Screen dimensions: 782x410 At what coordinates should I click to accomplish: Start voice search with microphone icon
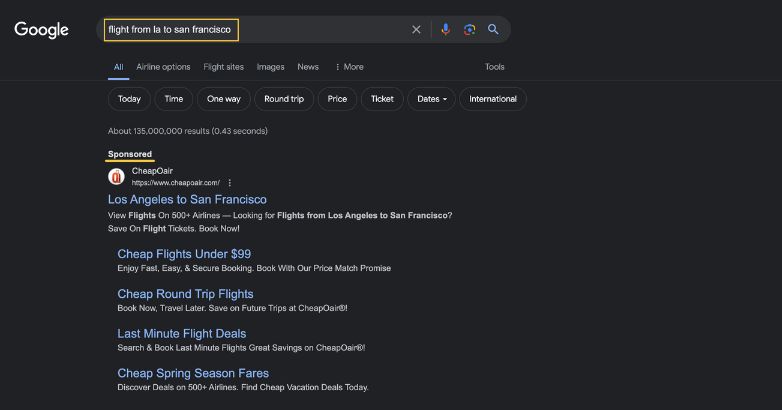pos(446,30)
